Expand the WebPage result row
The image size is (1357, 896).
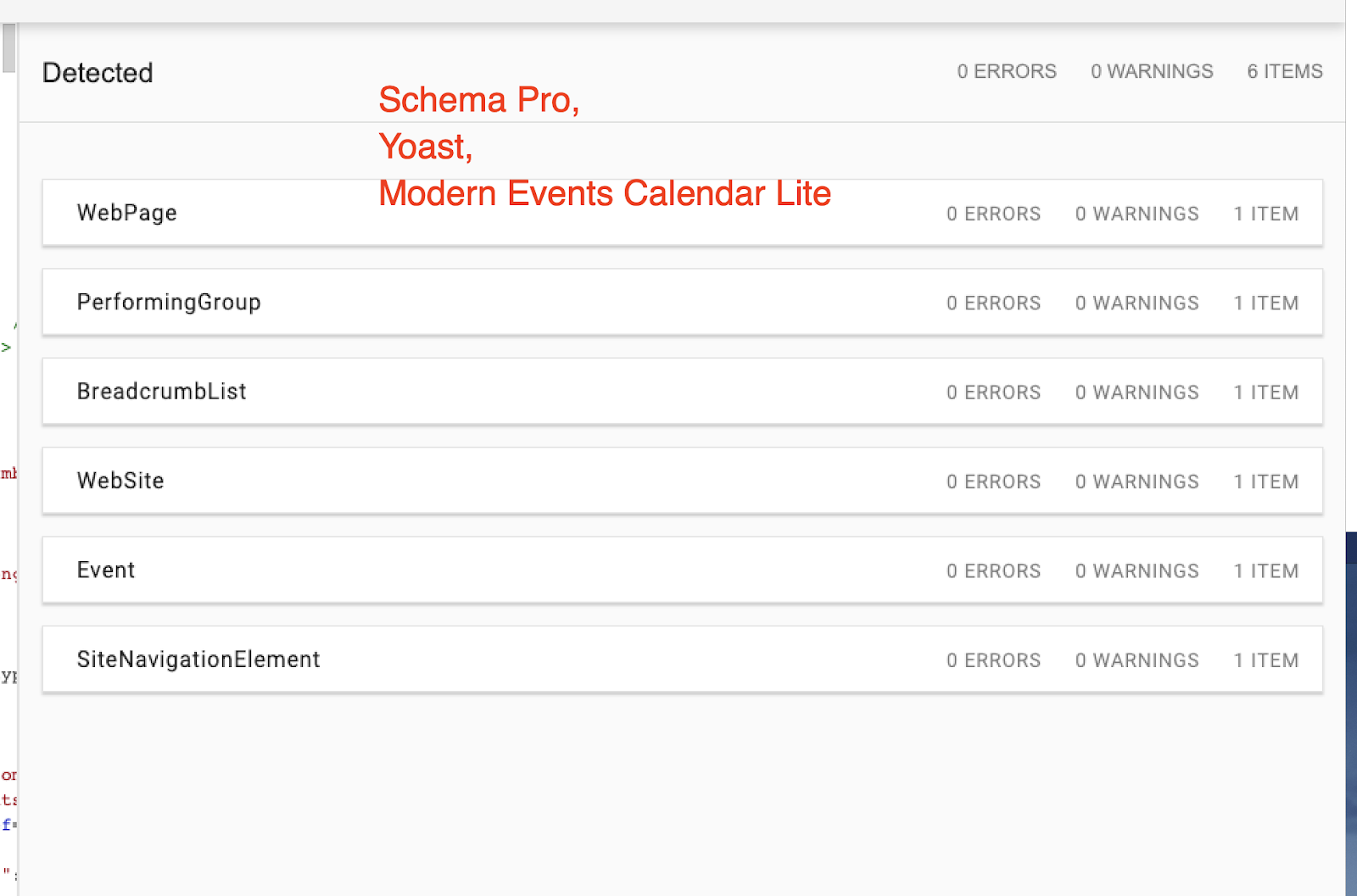click(x=127, y=213)
